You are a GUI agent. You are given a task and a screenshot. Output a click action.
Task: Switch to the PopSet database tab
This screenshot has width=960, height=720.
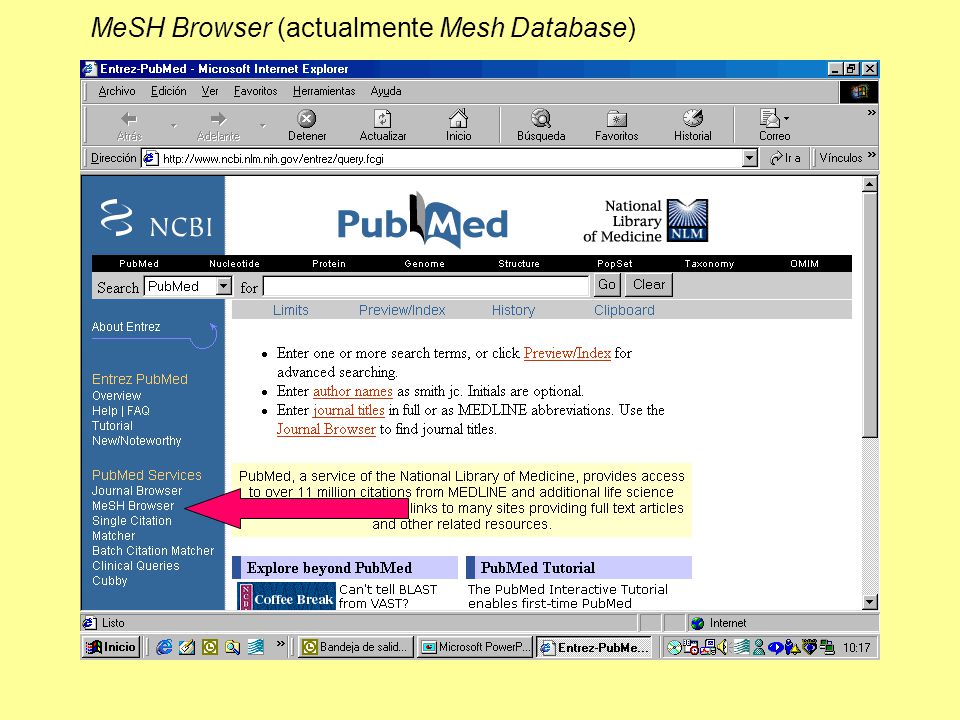tap(615, 264)
